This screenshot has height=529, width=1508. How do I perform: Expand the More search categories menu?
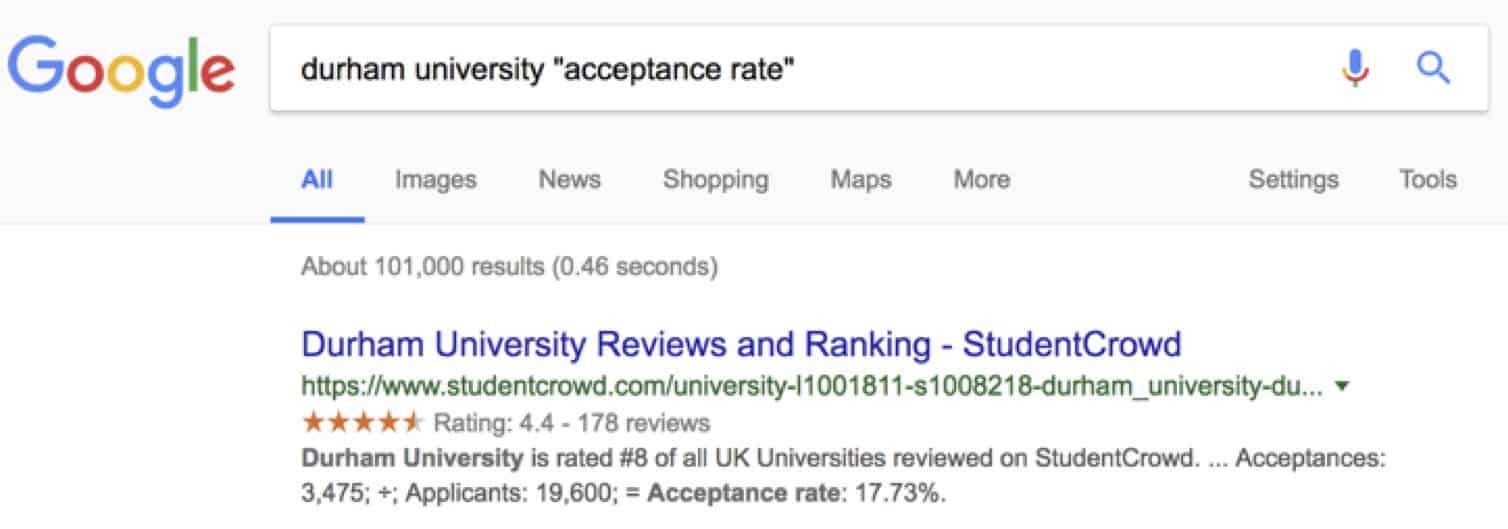[x=981, y=180]
